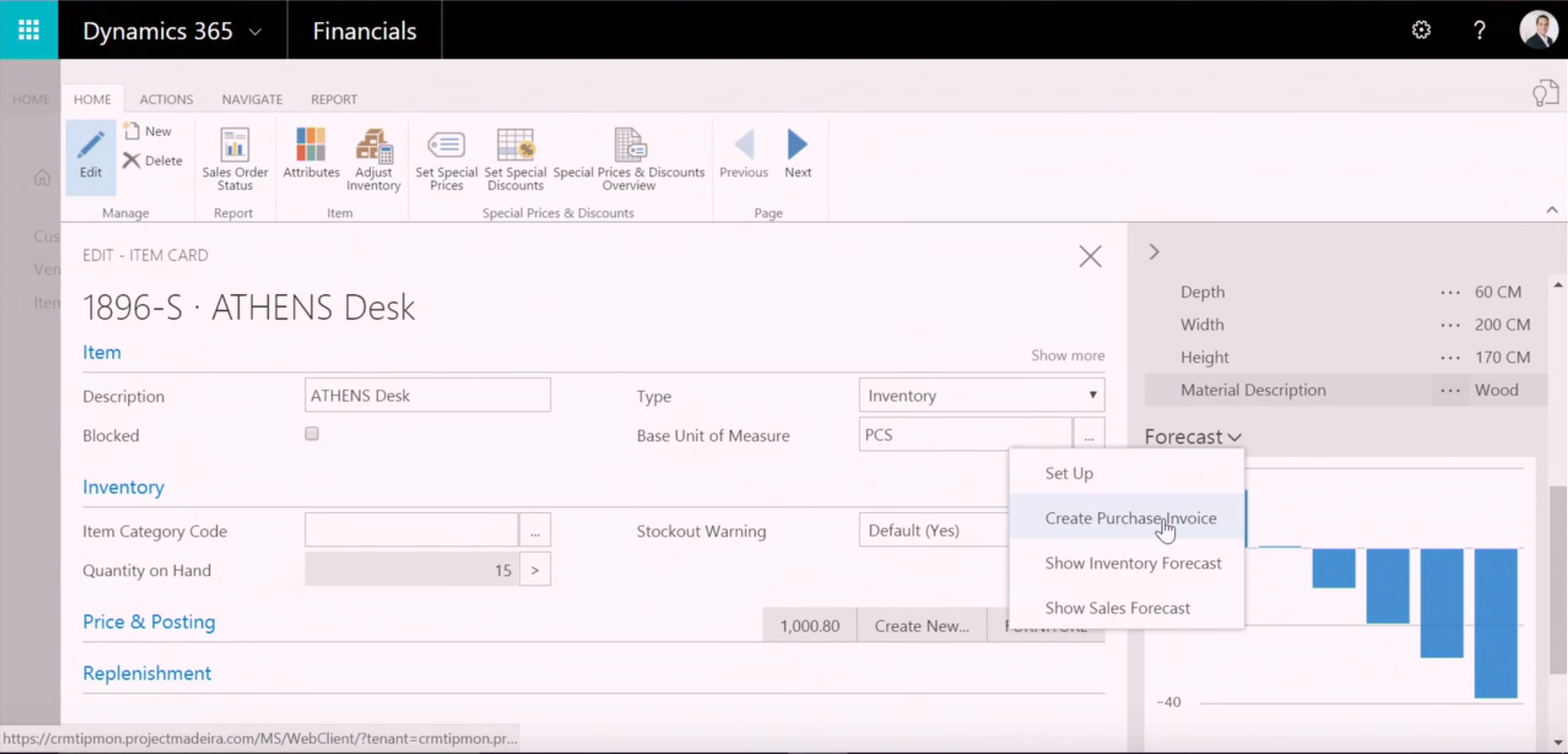This screenshot has height=754, width=1568.
Task: Open the Stockout Warning dropdown
Action: pyautogui.click(x=934, y=530)
